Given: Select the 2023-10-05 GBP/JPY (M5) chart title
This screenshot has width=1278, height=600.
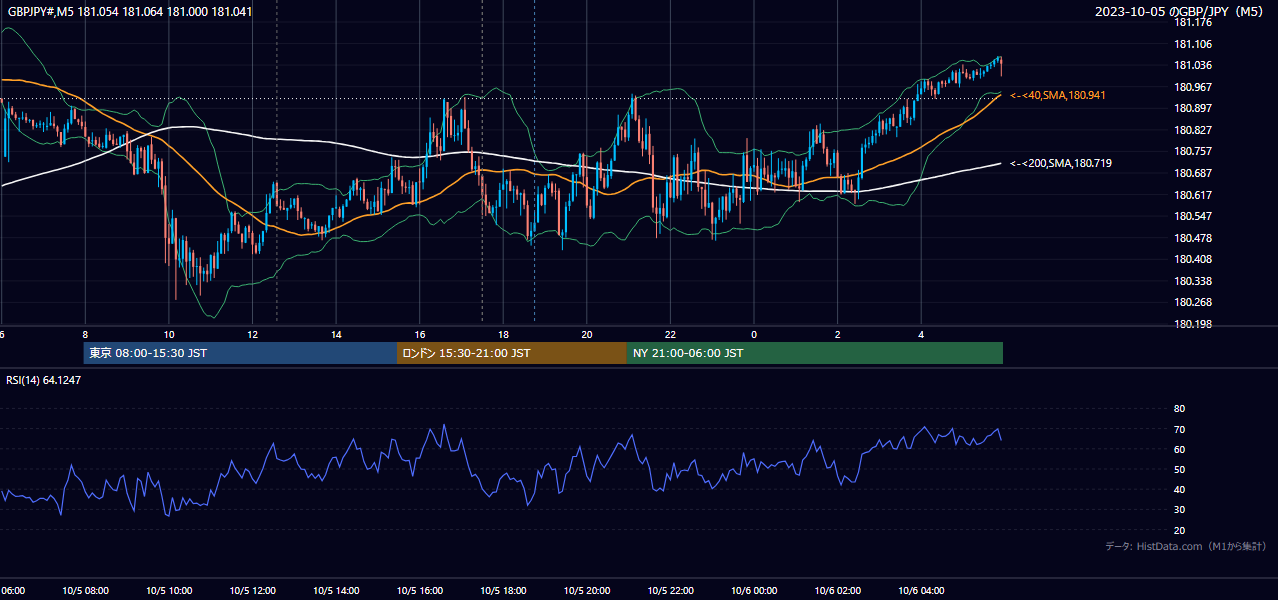Looking at the screenshot, I should [x=1181, y=12].
